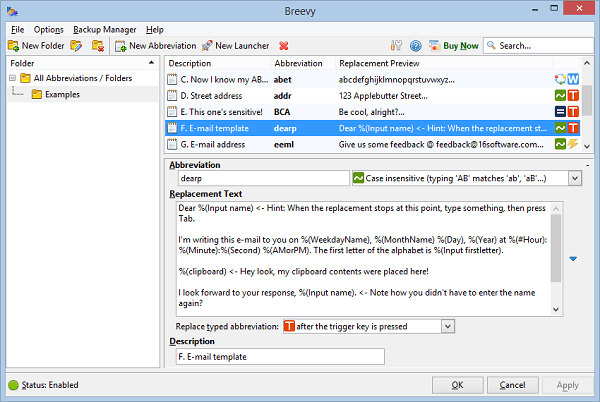Open the Help menu
This screenshot has height=402, width=600.
point(155,29)
